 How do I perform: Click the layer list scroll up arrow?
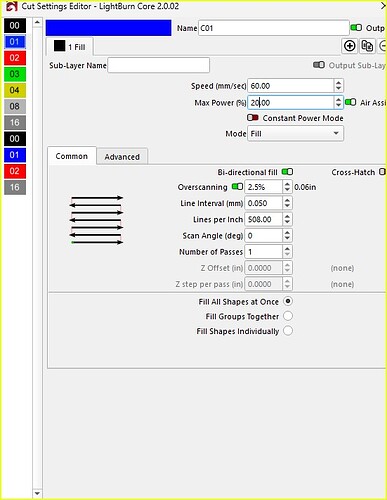37,22
